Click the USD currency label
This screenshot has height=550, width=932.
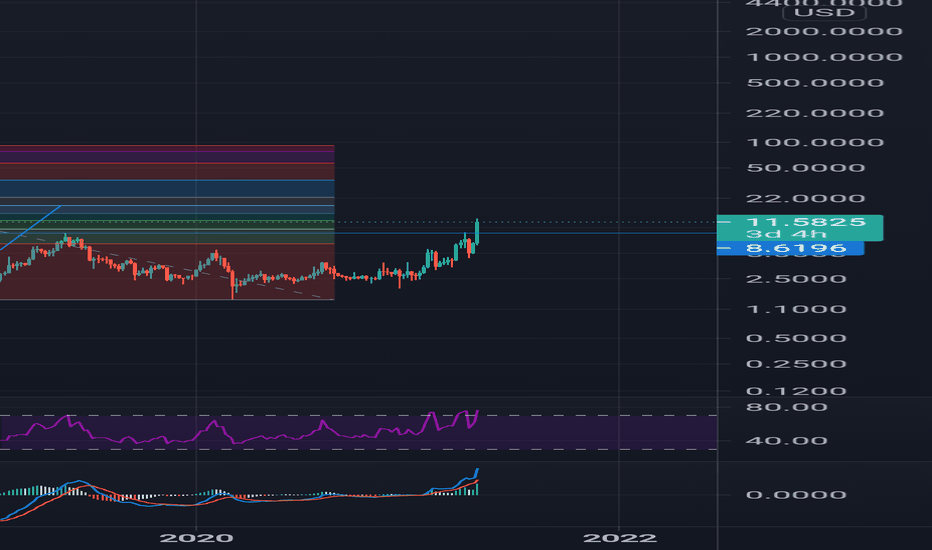click(824, 12)
